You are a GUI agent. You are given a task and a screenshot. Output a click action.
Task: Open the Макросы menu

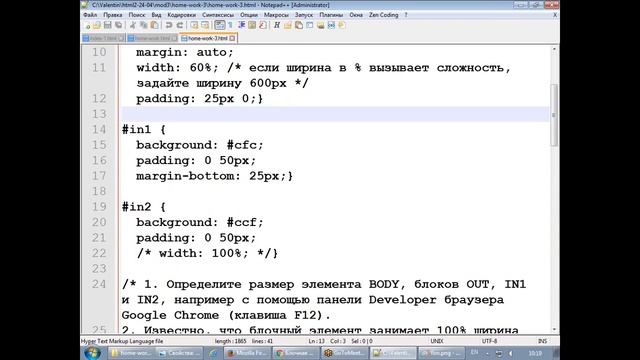(276, 15)
